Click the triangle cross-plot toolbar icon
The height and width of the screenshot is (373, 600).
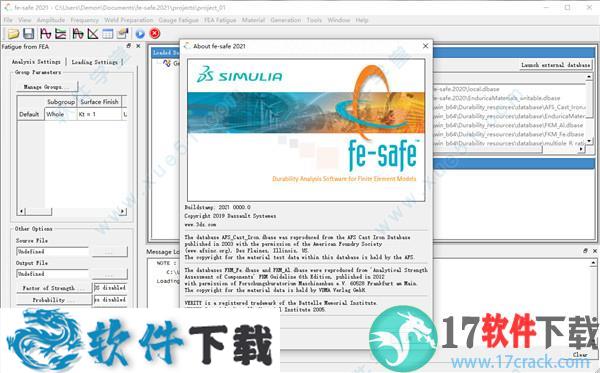click(93, 34)
